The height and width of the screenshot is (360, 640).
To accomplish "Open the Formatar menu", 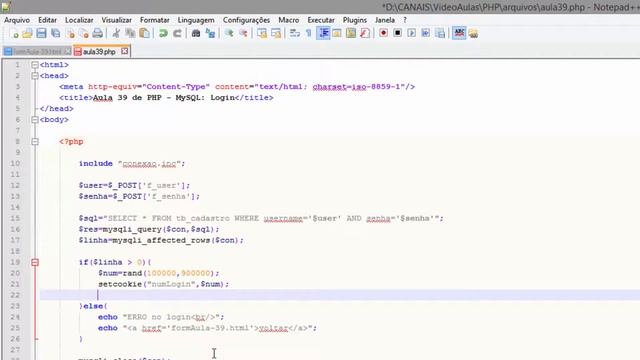I will 155,20.
